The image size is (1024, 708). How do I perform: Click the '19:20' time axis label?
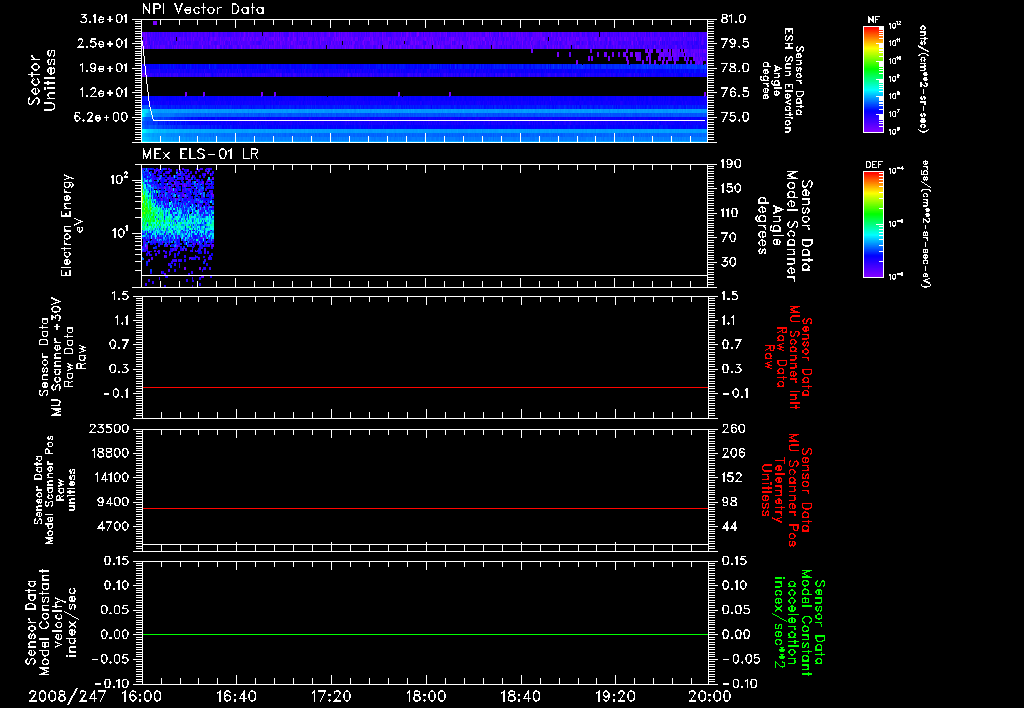pyautogui.click(x=615, y=696)
